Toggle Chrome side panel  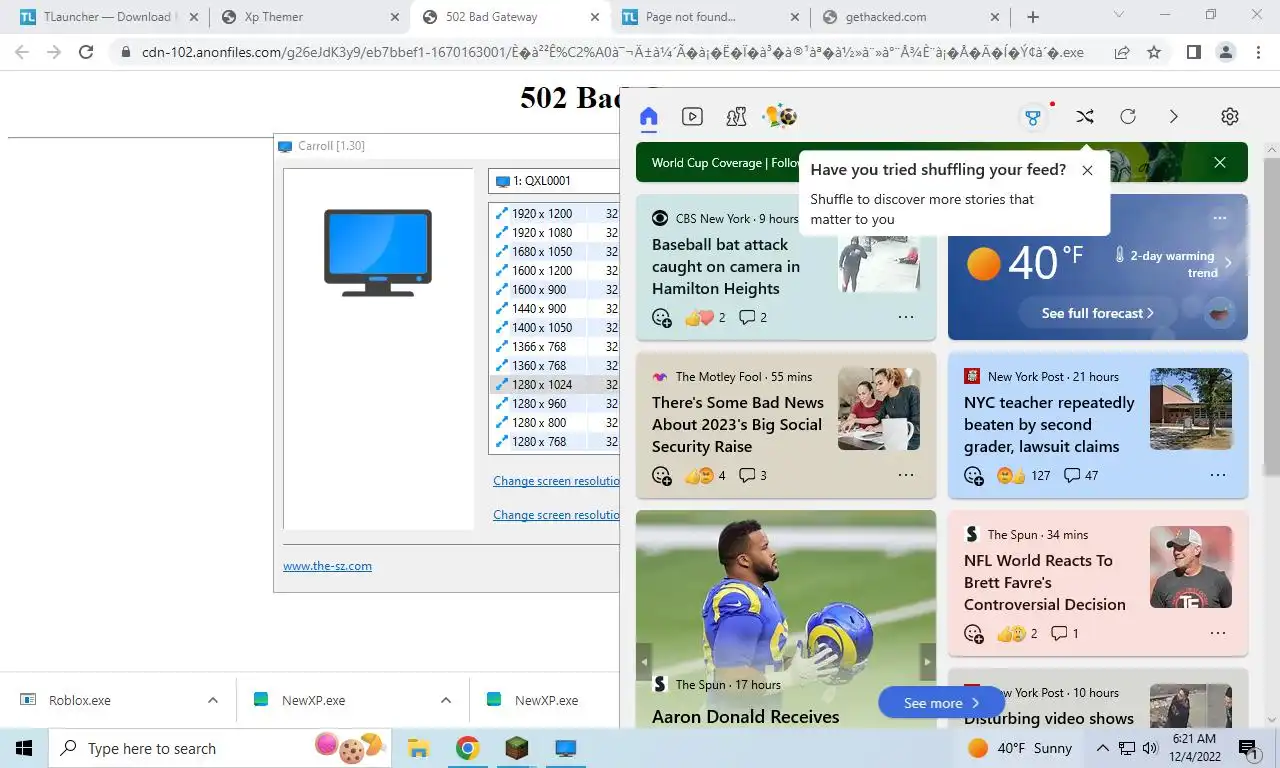(1193, 52)
